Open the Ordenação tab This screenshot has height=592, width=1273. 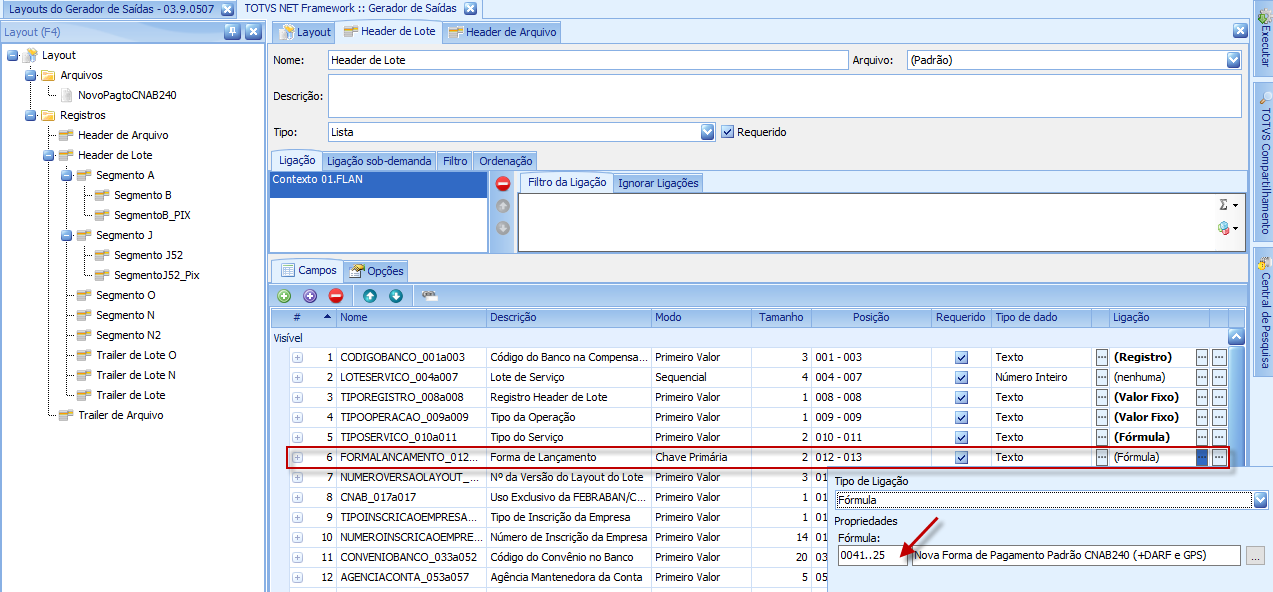coord(505,160)
